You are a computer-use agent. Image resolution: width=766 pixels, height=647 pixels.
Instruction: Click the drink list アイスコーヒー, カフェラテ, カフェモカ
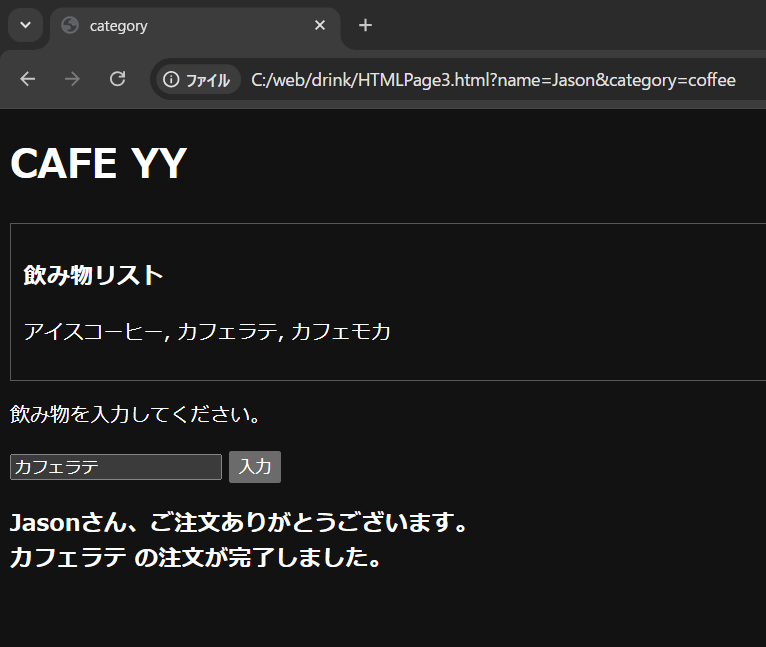tap(207, 331)
